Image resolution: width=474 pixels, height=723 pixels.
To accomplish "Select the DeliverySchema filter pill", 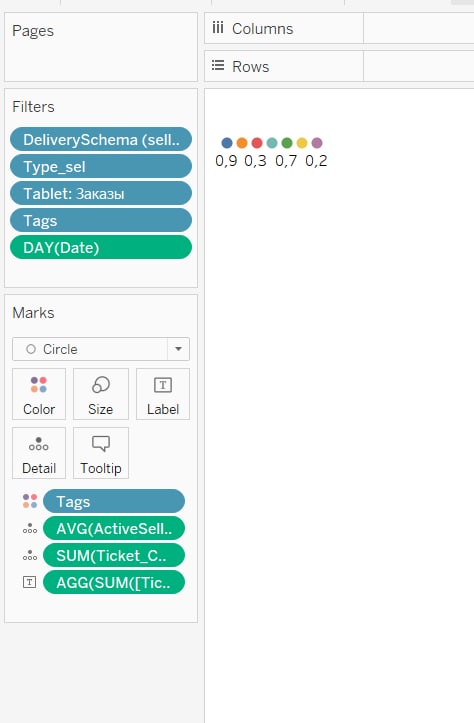I will pyautogui.click(x=101, y=139).
